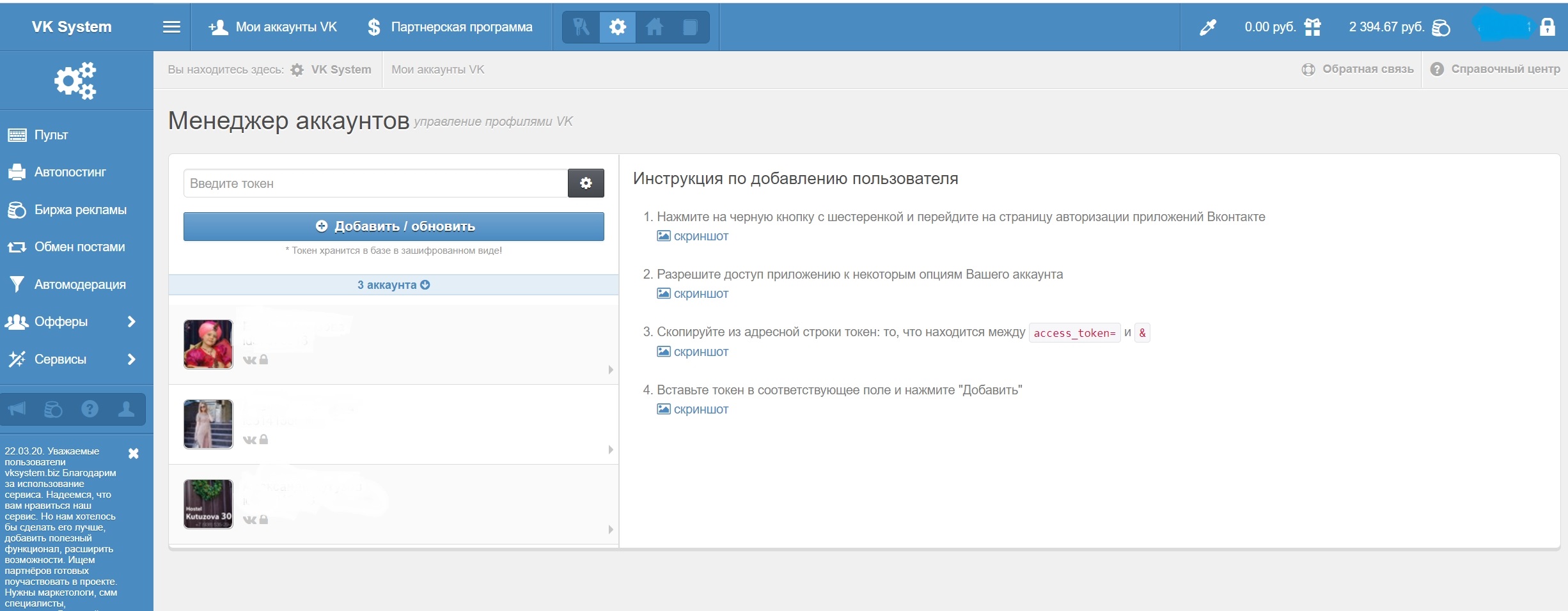
Task: Click the padlock icon in the header
Action: pos(1548,27)
